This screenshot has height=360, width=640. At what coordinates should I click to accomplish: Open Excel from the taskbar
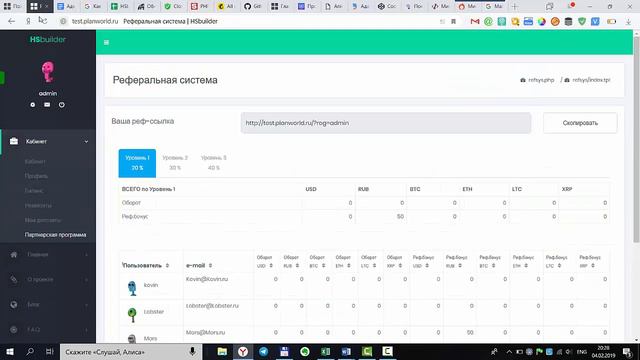[x=326, y=351]
